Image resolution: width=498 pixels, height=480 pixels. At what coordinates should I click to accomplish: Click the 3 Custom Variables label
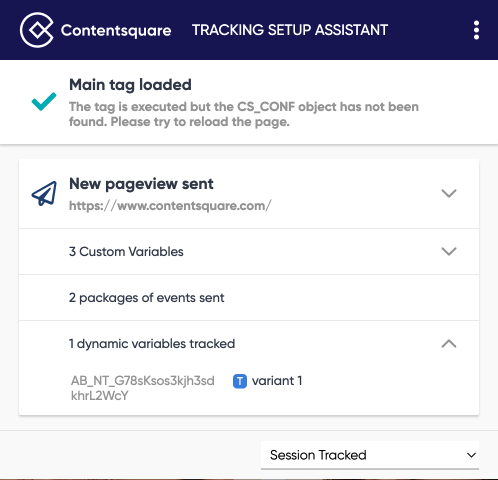[x=126, y=252]
